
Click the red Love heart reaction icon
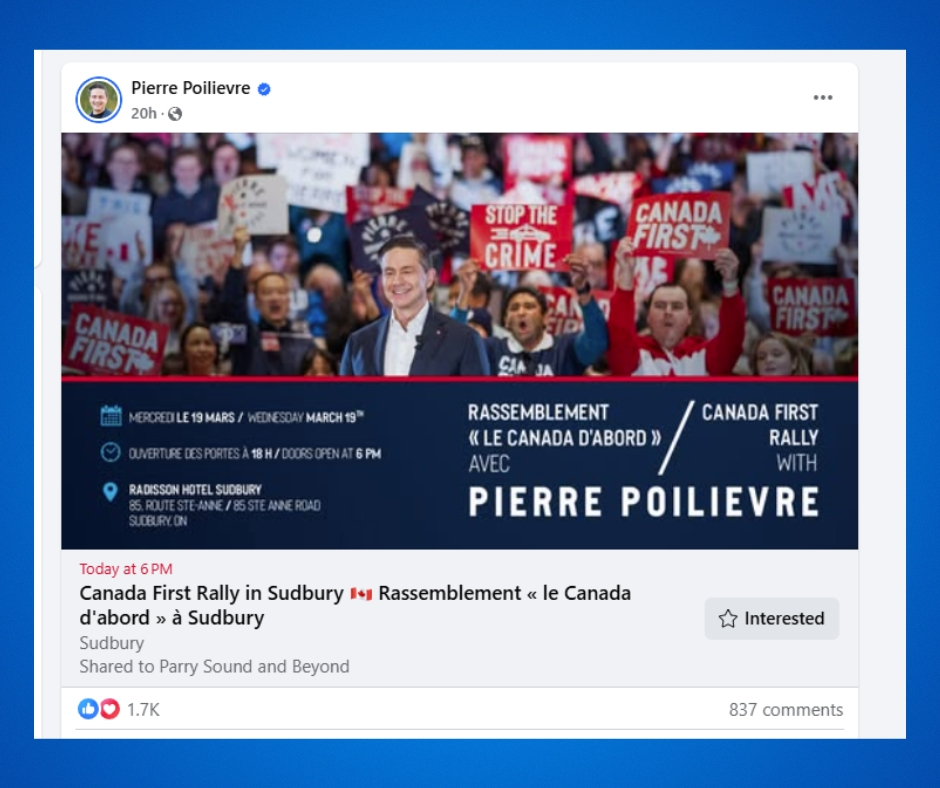[x=109, y=709]
